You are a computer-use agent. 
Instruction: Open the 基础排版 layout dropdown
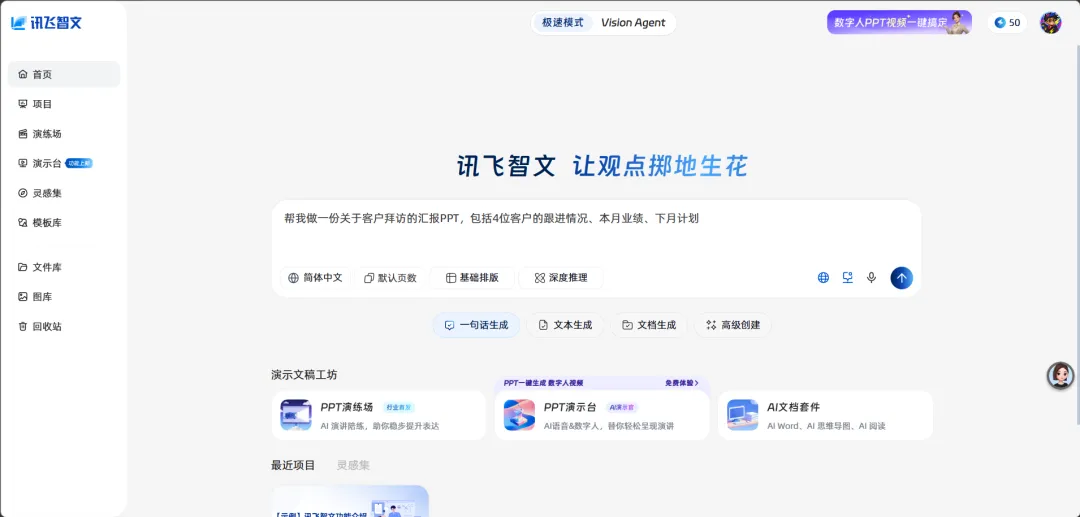pos(472,278)
